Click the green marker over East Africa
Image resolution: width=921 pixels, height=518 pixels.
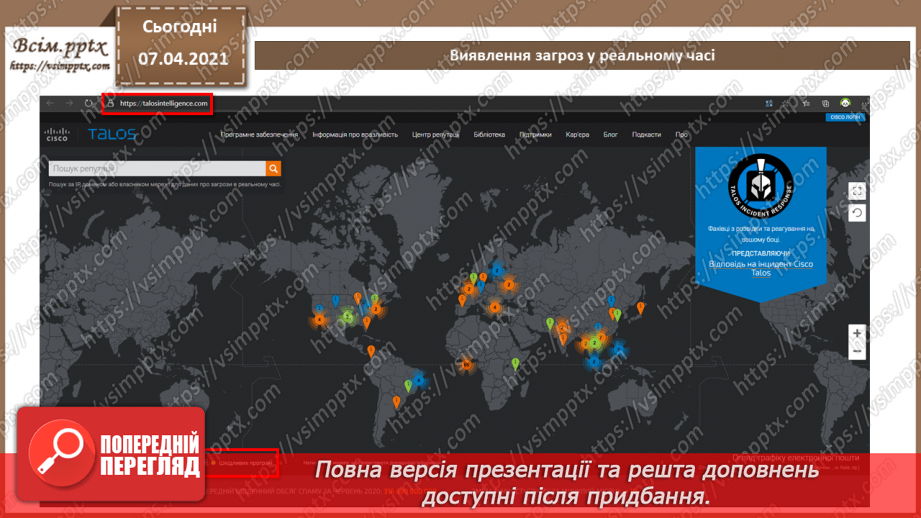click(515, 364)
